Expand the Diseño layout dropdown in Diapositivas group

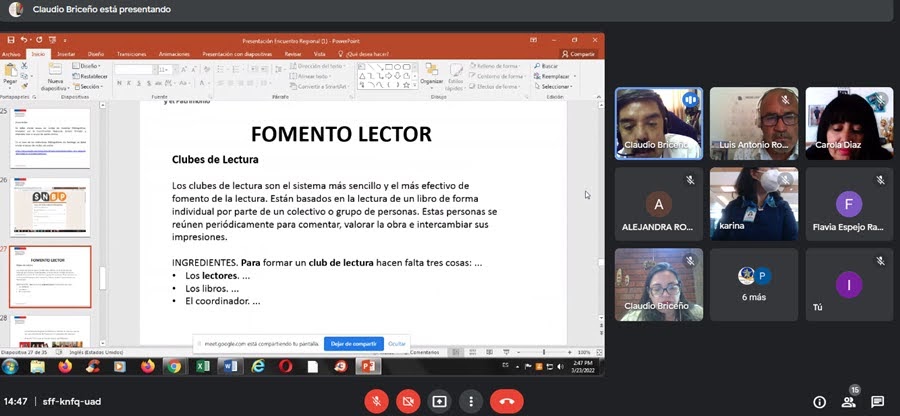(90, 66)
